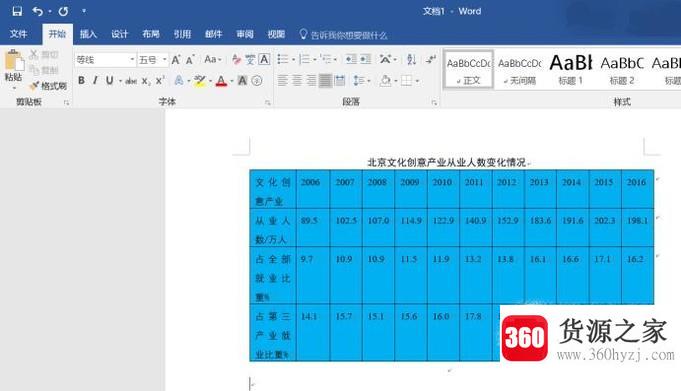Click the Tell Me search box
This screenshot has width=681, height=391.
(343, 35)
